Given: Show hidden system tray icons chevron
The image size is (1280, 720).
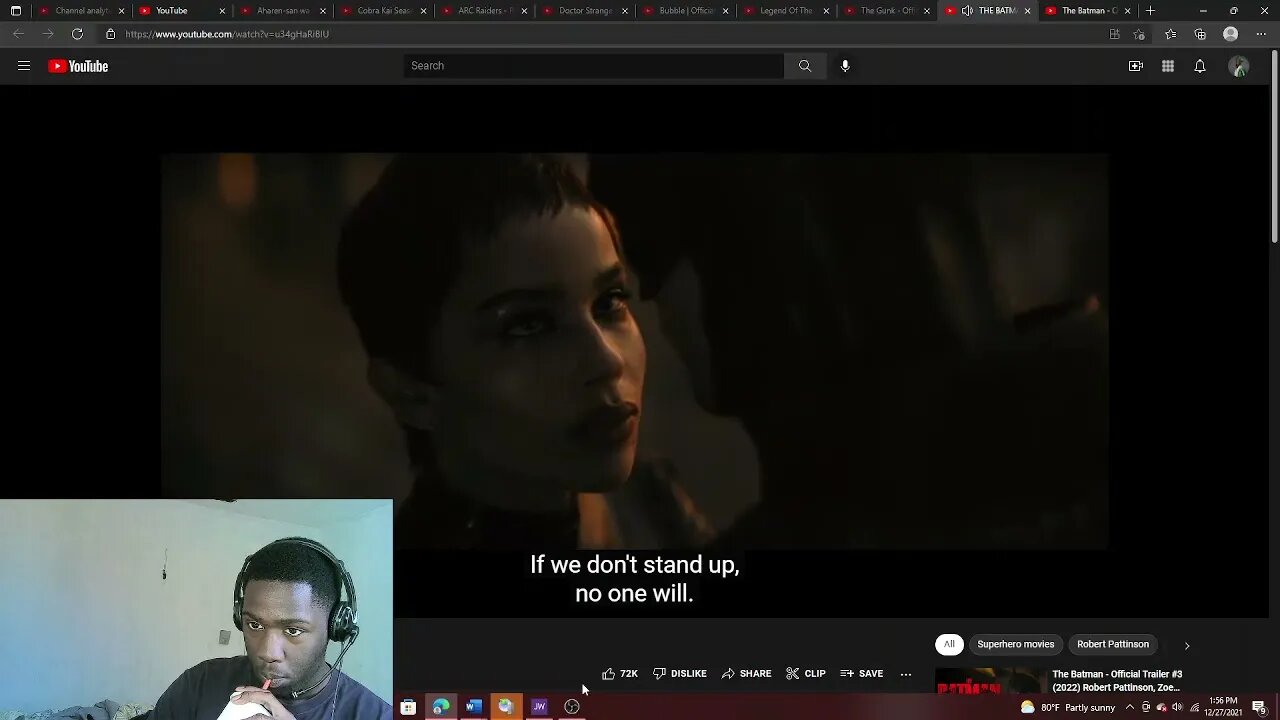Looking at the screenshot, I should [1130, 707].
